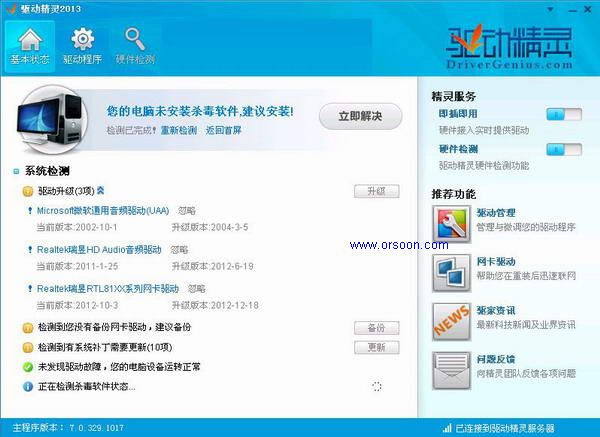Click the computer image in the banner

(52, 119)
